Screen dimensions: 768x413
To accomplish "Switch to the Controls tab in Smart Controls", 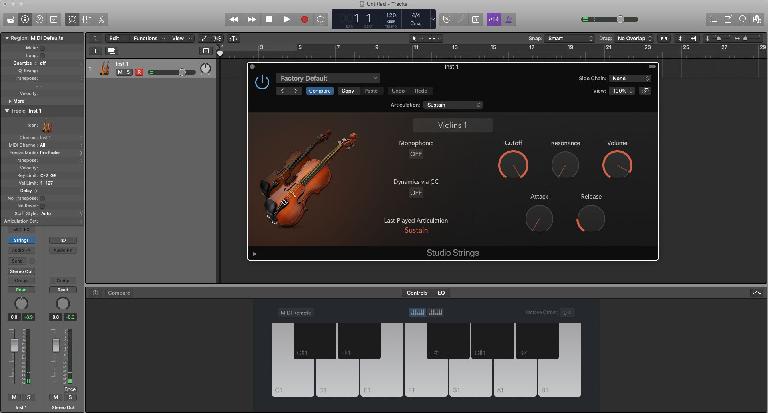I will click(x=417, y=293).
